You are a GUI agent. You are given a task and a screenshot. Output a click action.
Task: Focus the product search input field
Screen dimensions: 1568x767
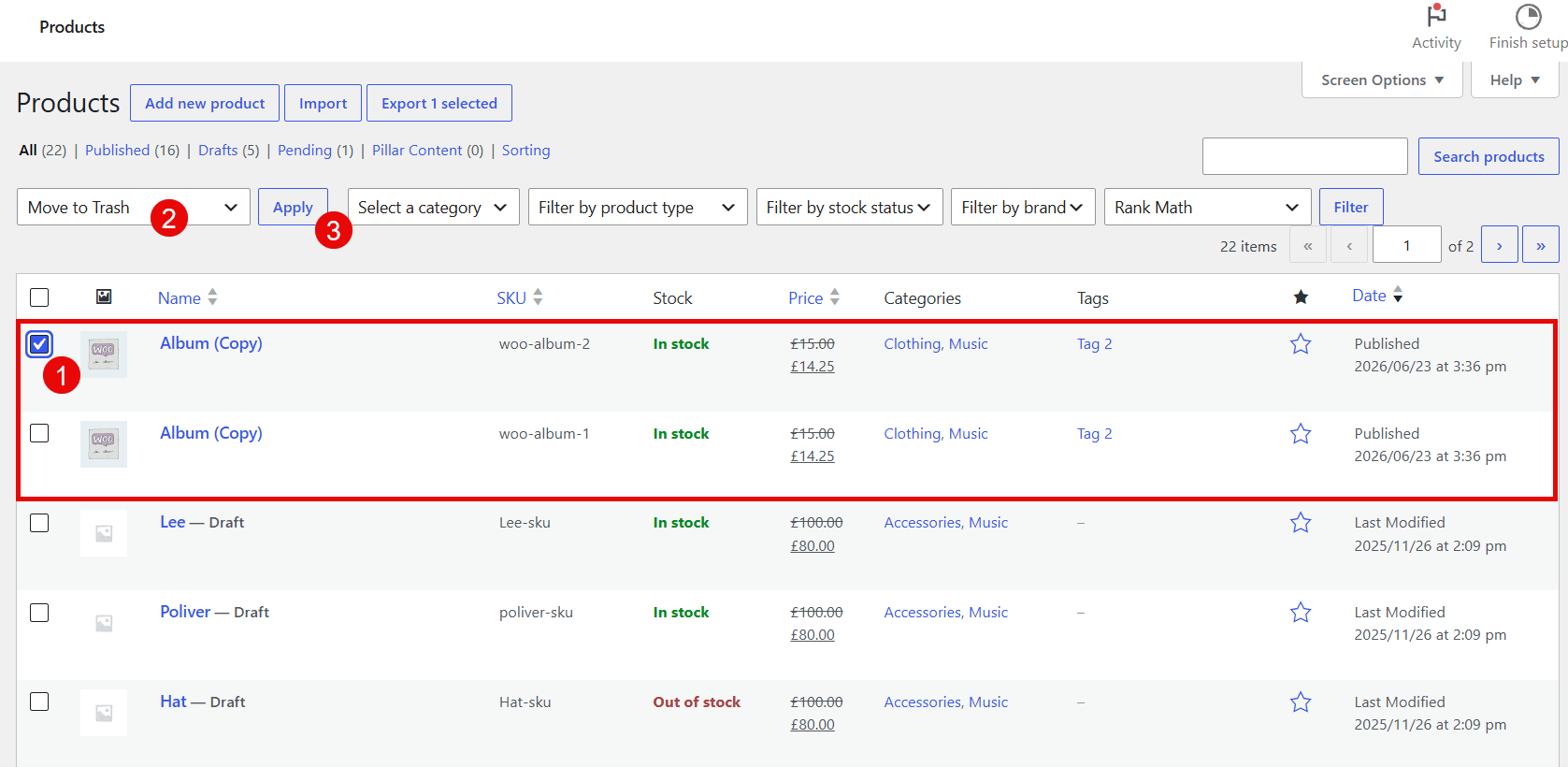point(1304,156)
